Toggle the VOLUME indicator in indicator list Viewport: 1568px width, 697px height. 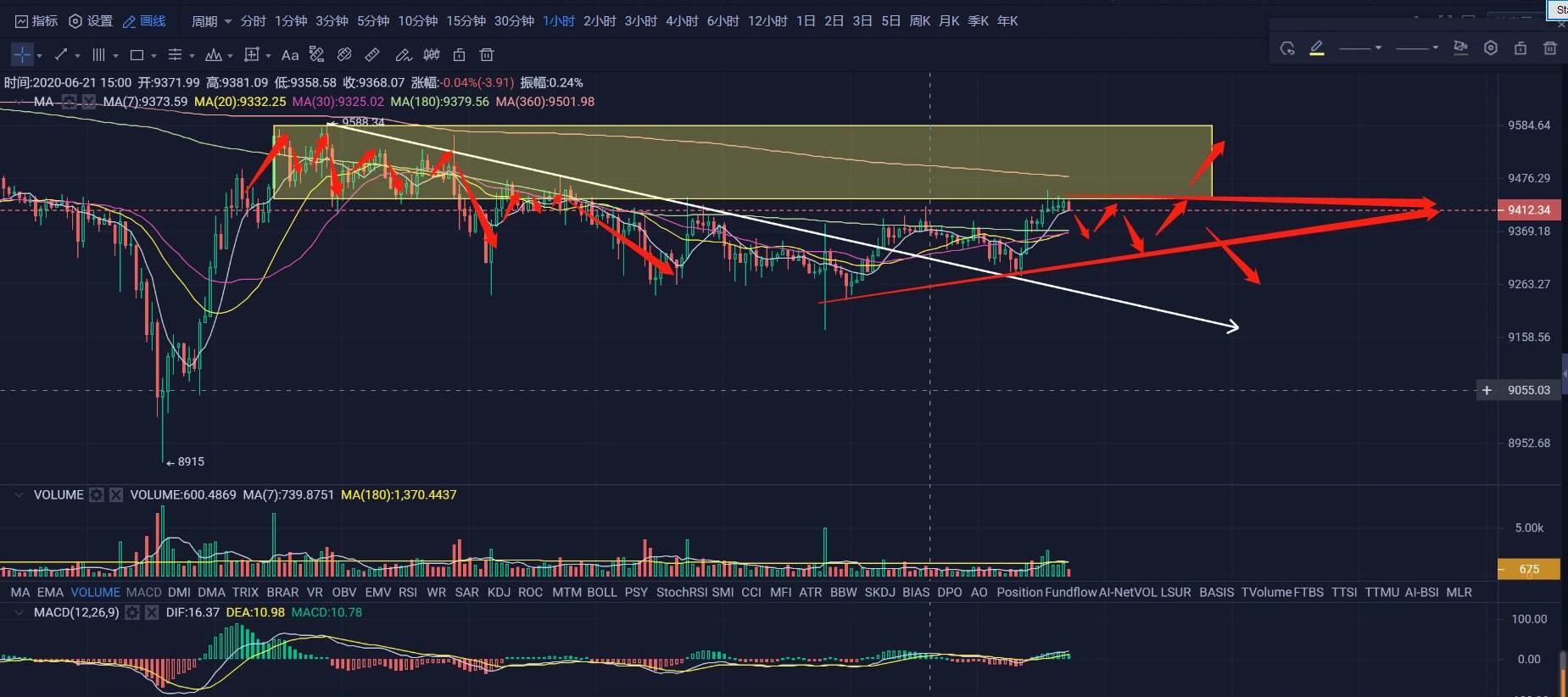pos(95,593)
